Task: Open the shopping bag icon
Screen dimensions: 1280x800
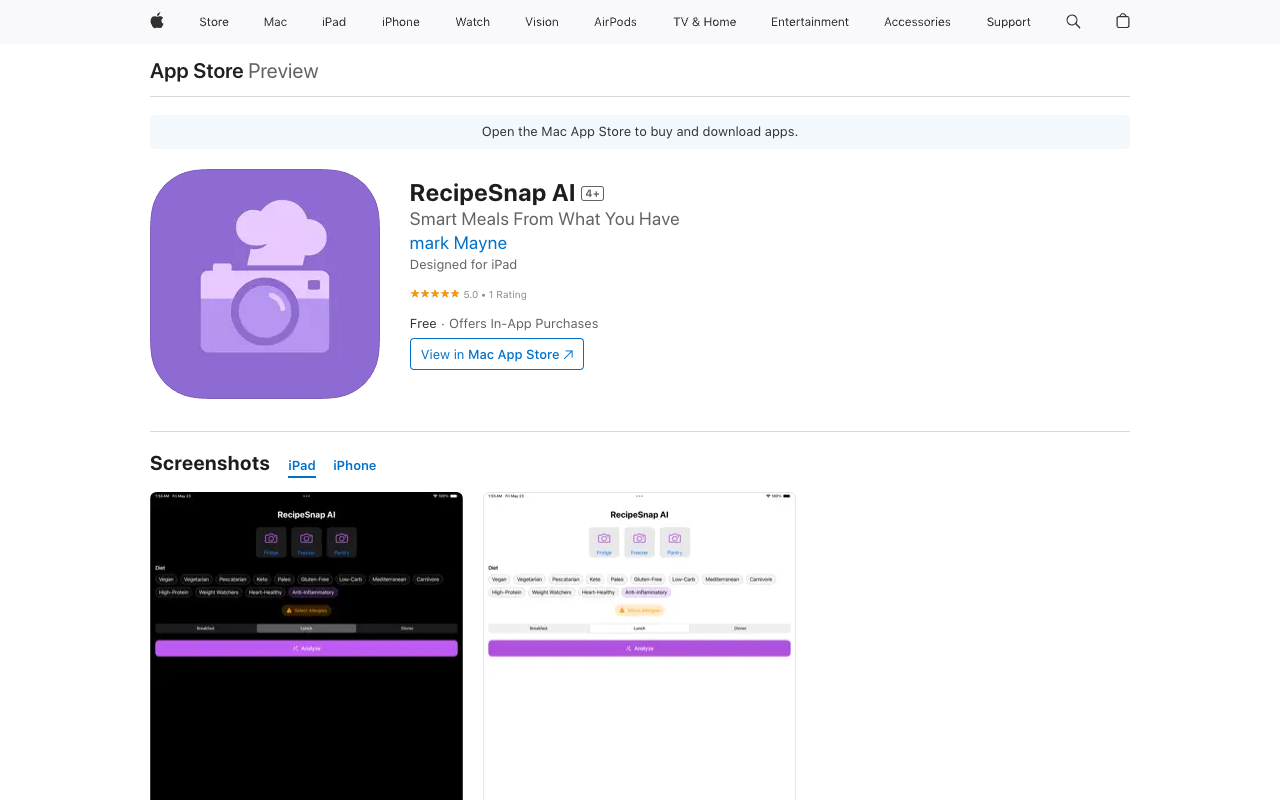Action: tap(1123, 21)
